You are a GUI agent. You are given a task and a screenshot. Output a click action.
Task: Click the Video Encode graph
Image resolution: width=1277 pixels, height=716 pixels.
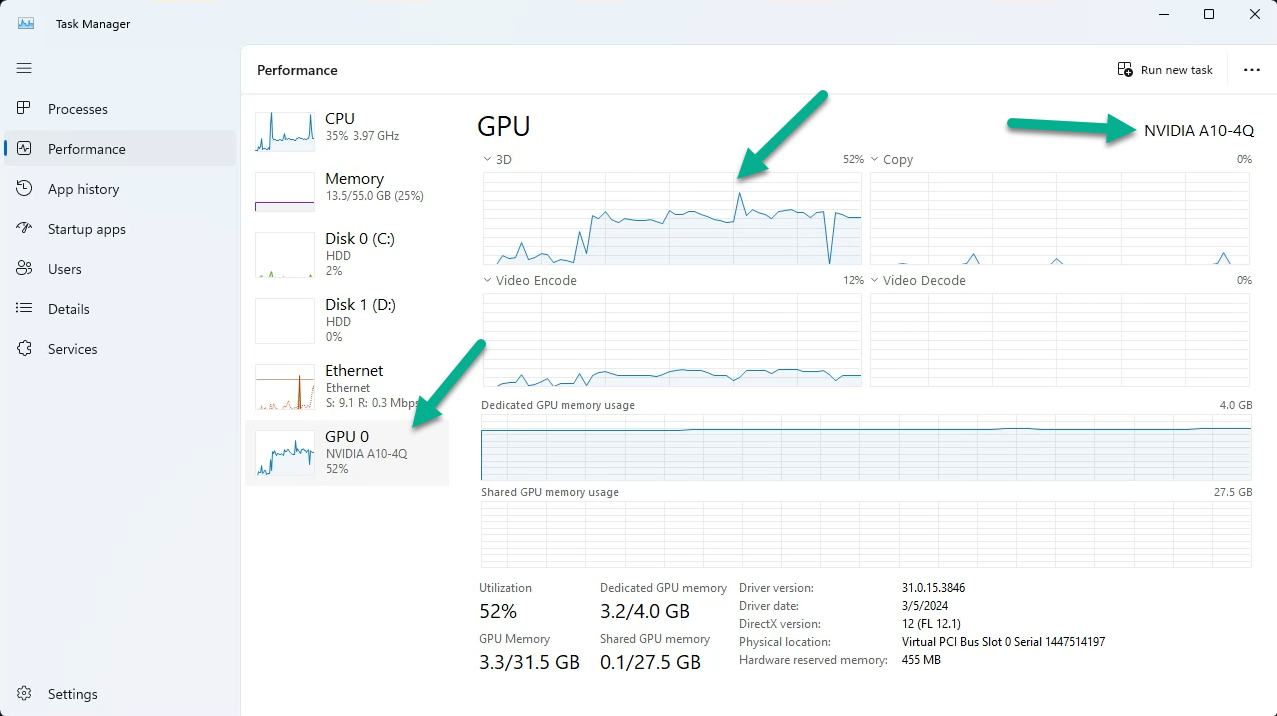coord(672,340)
